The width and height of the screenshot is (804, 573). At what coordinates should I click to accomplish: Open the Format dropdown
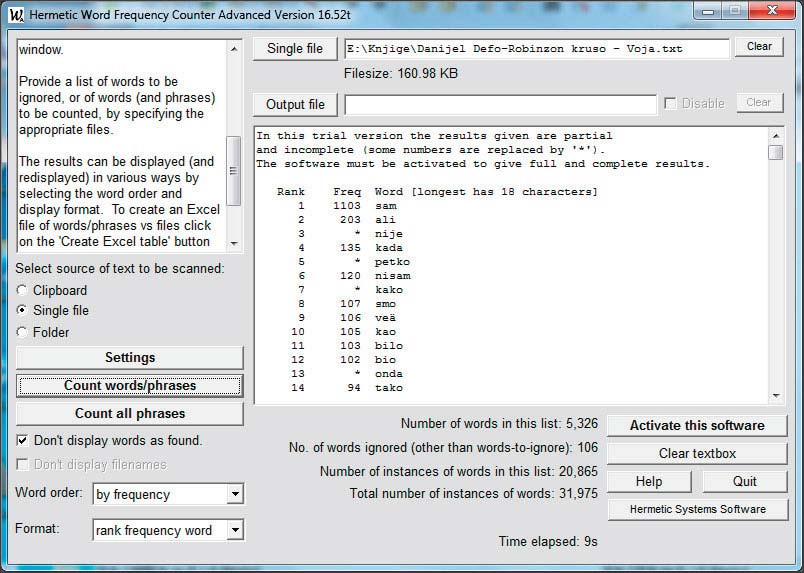(235, 530)
